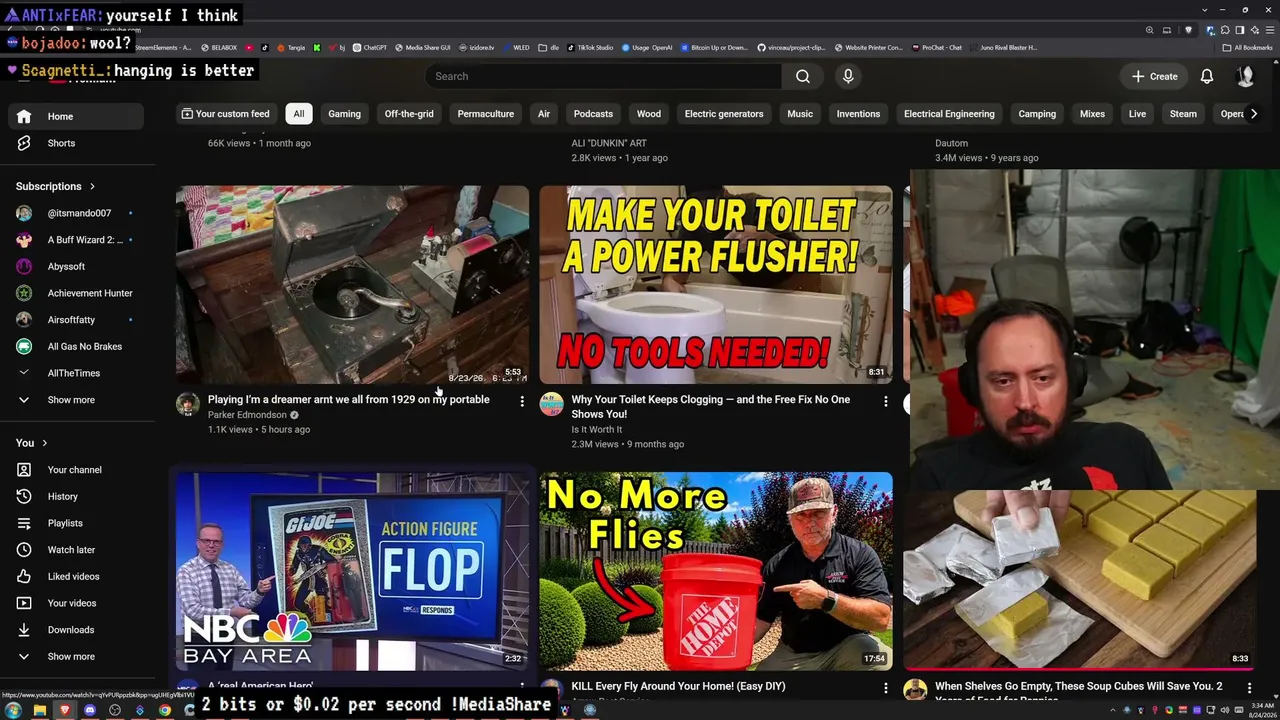The height and width of the screenshot is (720, 1280).
Task: Open Windows Start menu
Action: tap(13, 710)
